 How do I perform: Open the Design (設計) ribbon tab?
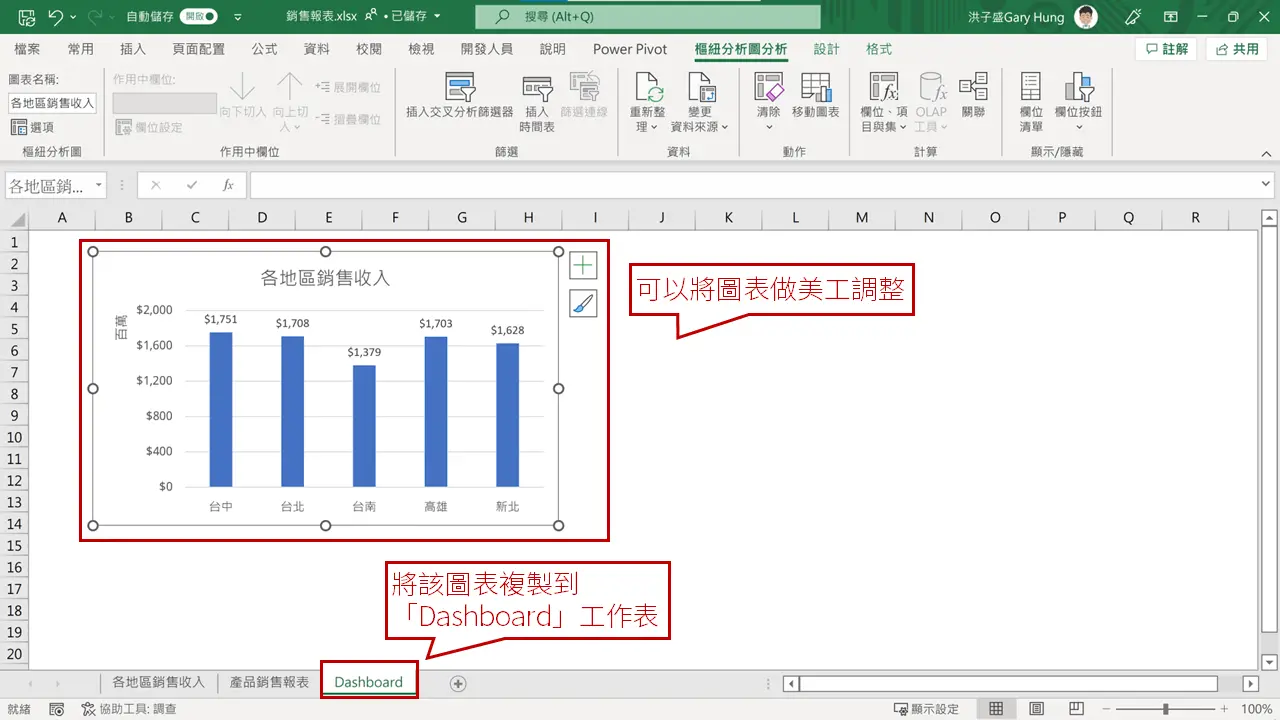pos(826,49)
